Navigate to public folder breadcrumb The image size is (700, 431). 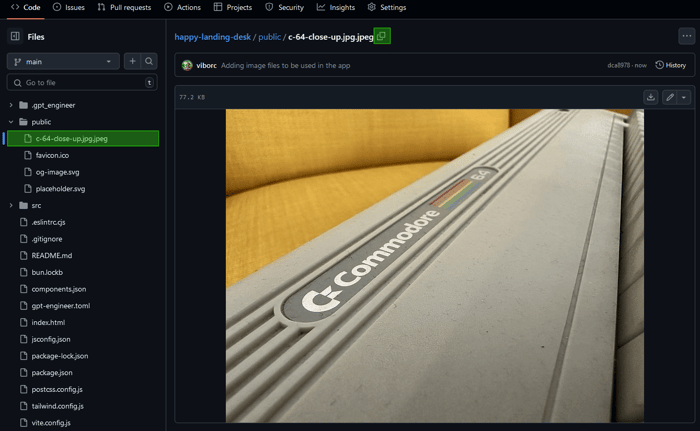pos(270,37)
